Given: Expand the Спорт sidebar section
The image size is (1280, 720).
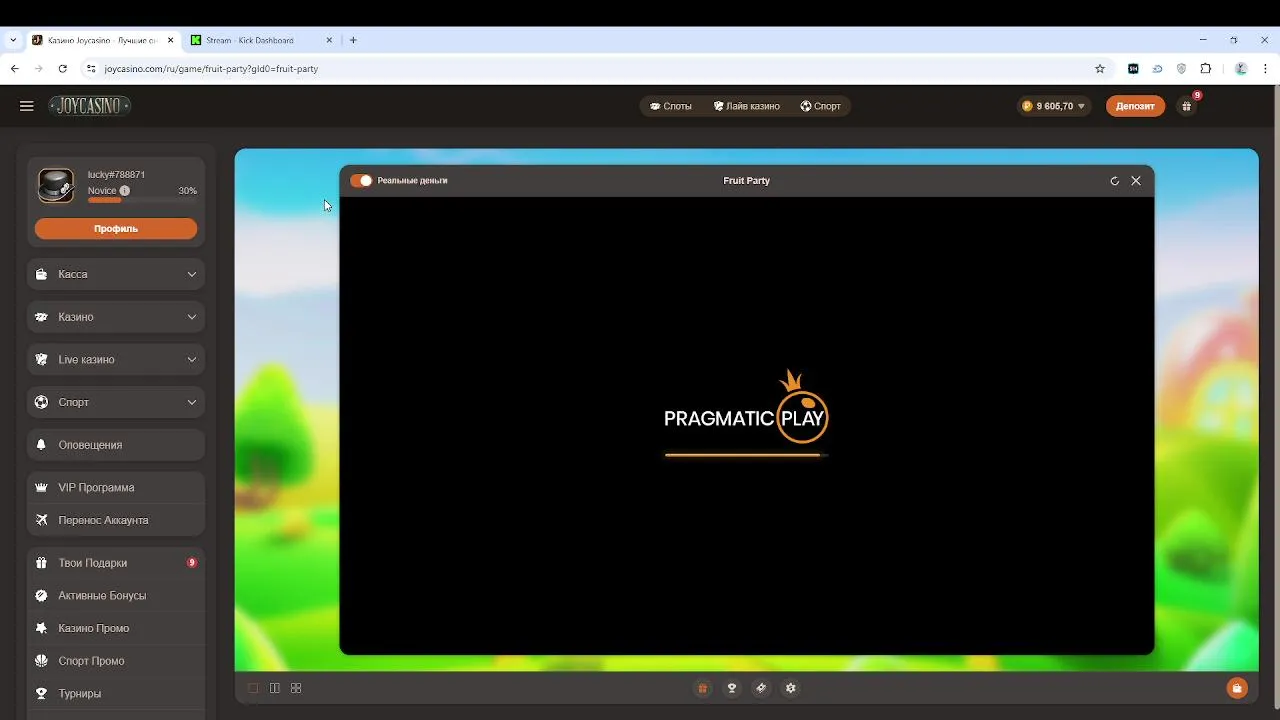Looking at the screenshot, I should click(116, 402).
